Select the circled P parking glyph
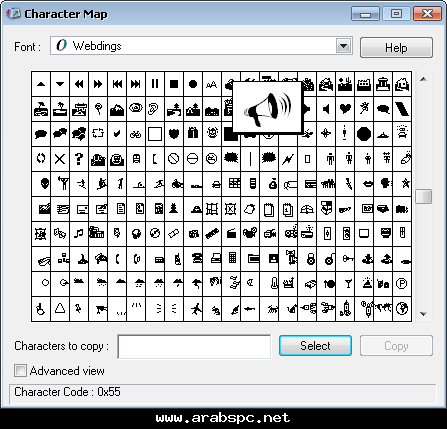The image size is (447, 429). [x=402, y=284]
